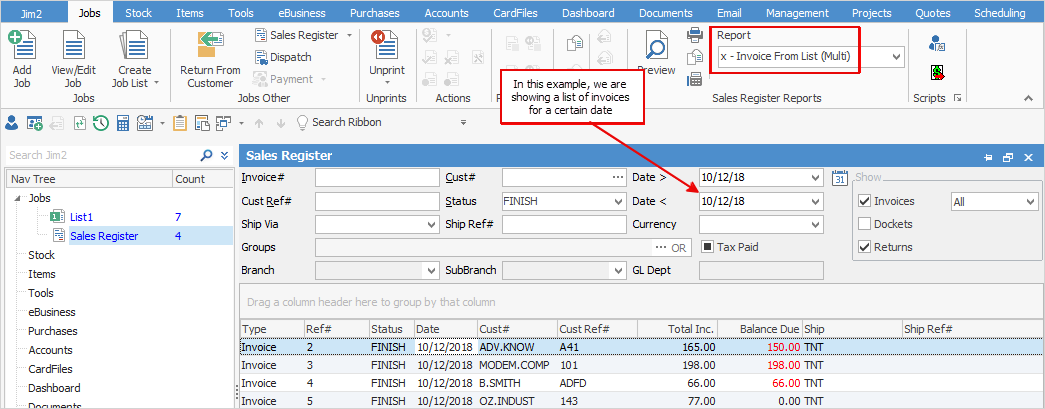Click the green history clock icon

pos(101,123)
